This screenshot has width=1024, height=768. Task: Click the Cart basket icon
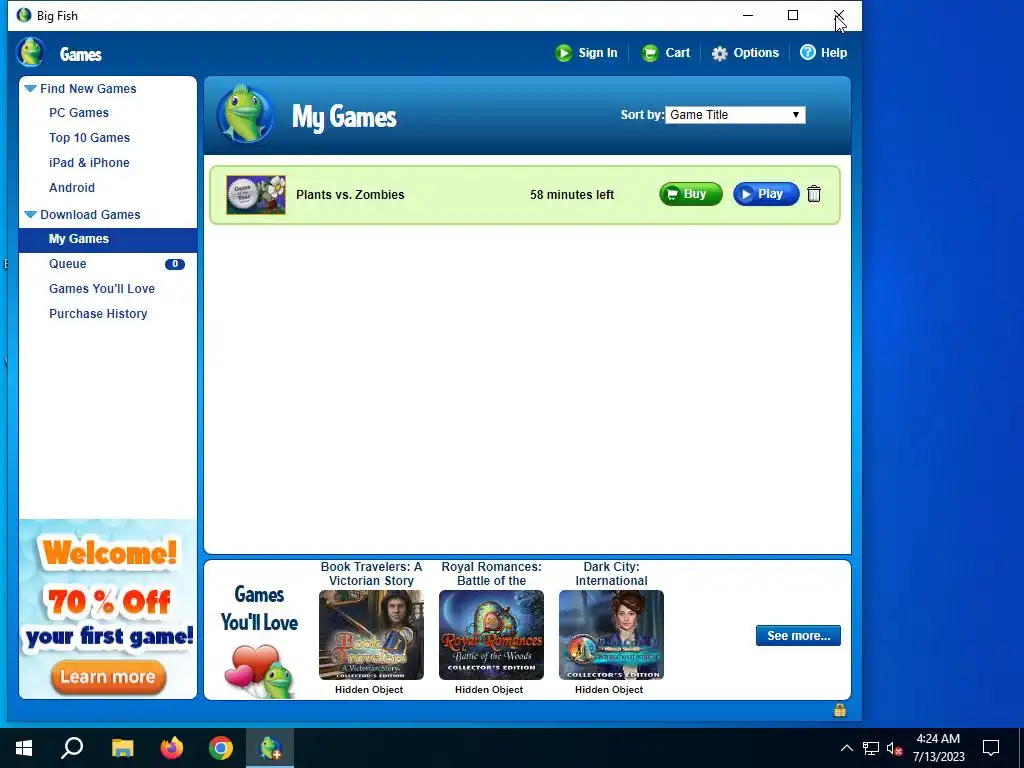coord(650,53)
